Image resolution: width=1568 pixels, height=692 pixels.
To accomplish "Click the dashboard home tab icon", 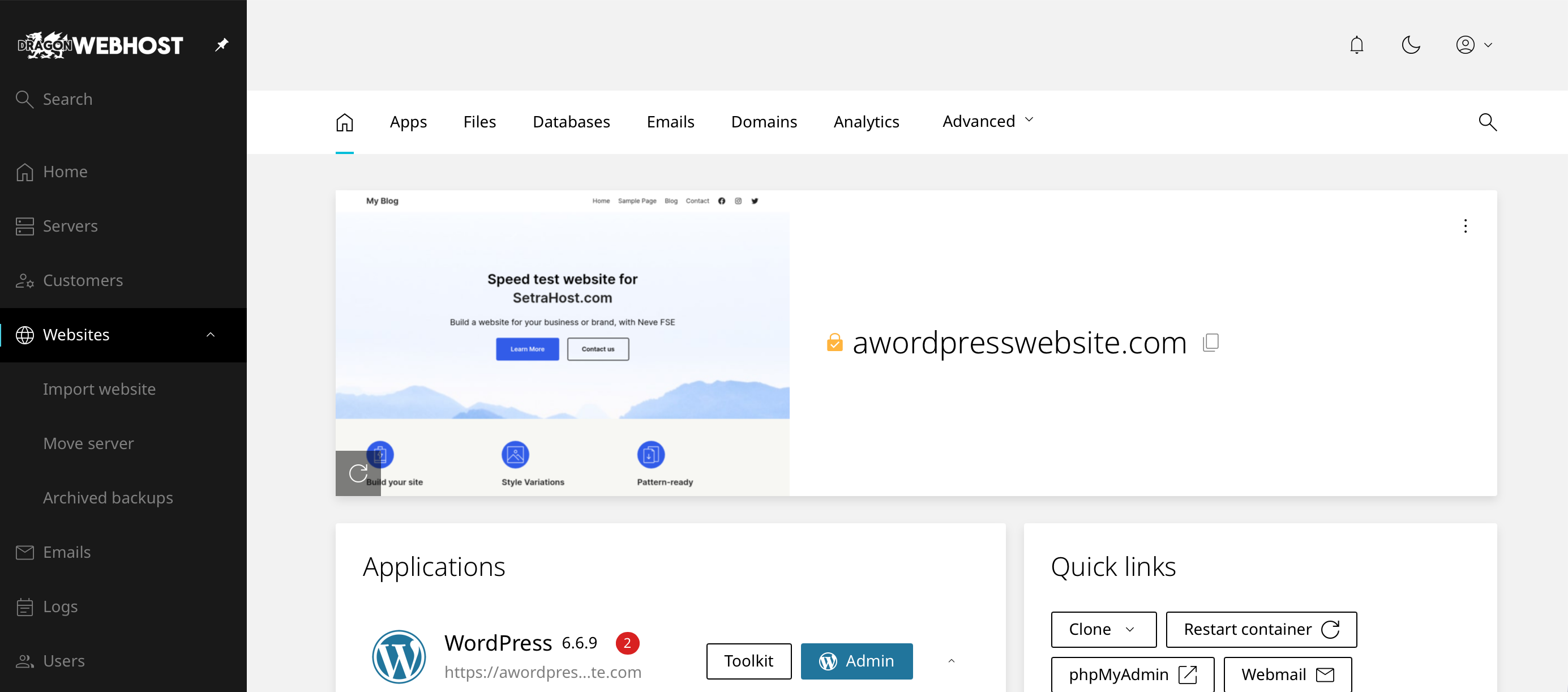I will pyautogui.click(x=345, y=122).
